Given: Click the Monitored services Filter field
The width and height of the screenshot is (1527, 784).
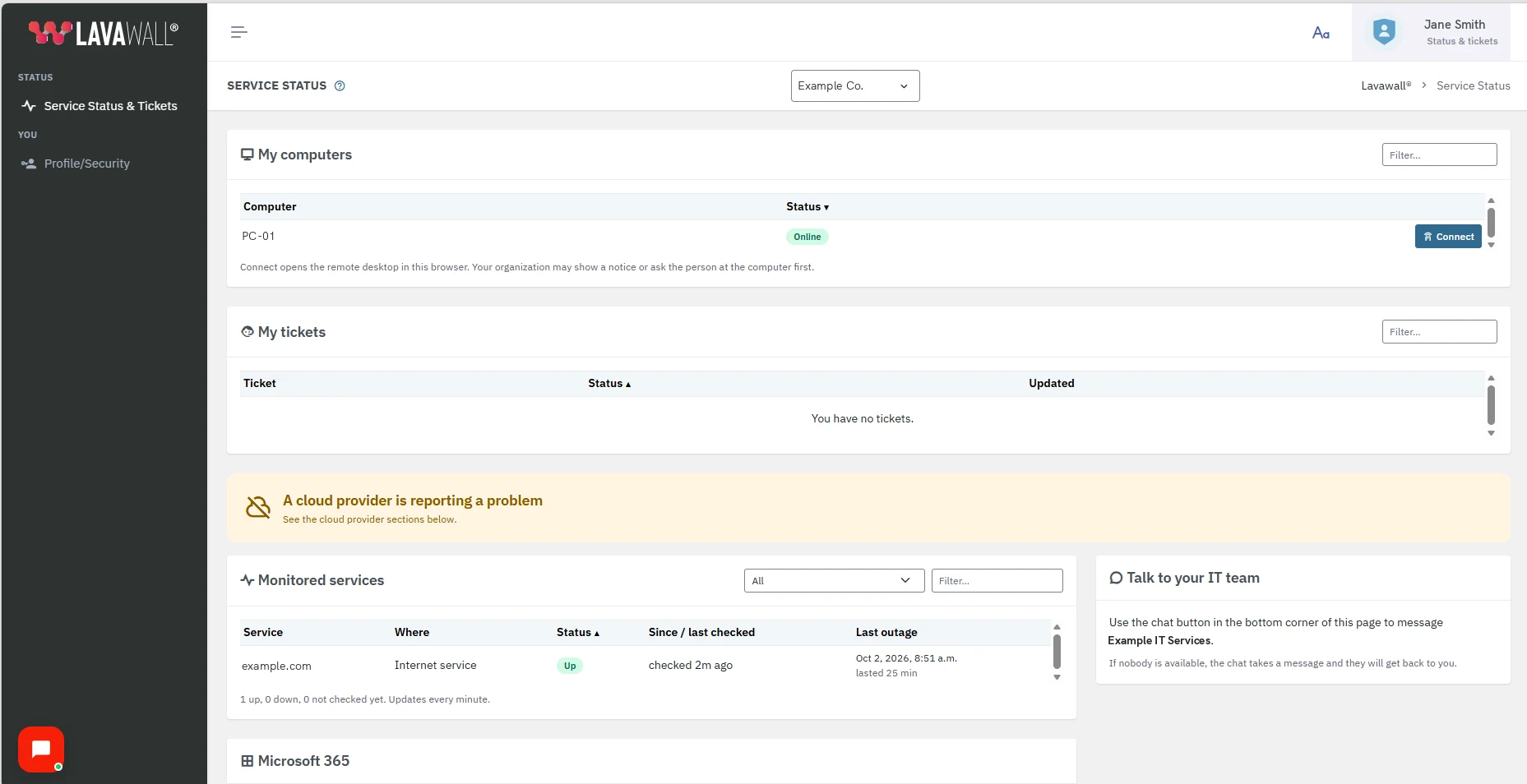Looking at the screenshot, I should [x=997, y=580].
